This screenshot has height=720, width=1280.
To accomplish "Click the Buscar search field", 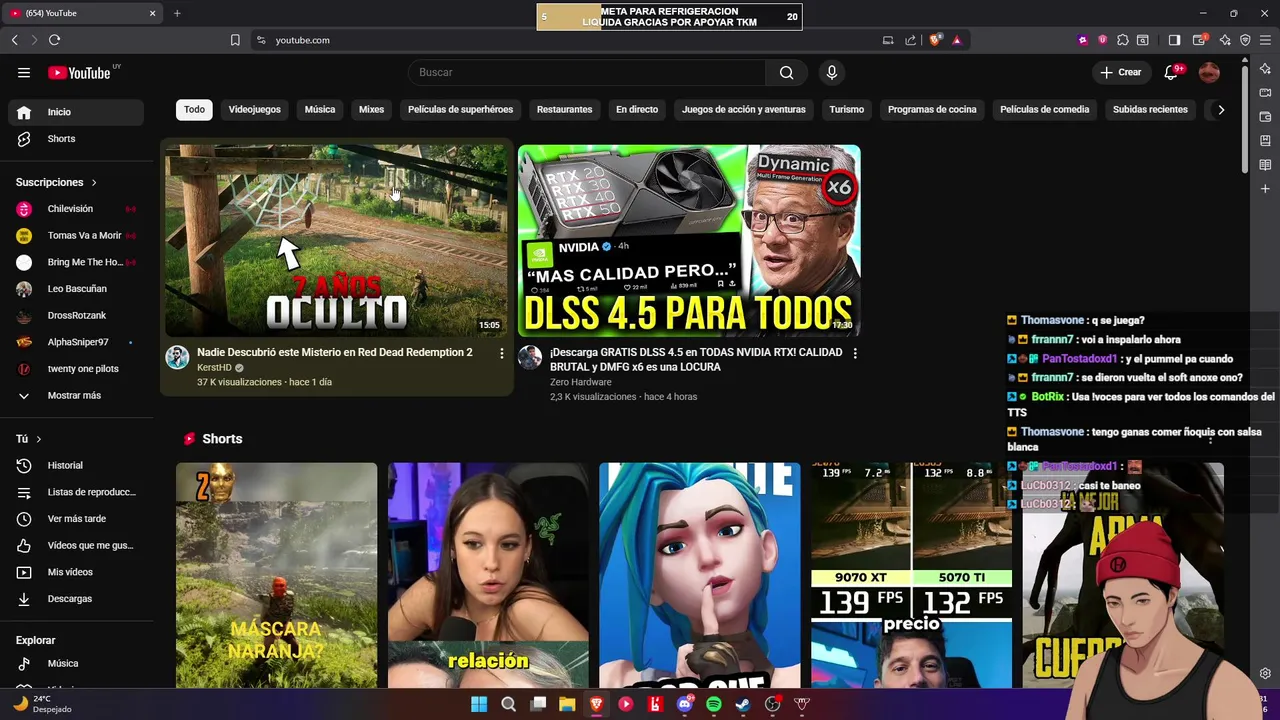I will 587,72.
